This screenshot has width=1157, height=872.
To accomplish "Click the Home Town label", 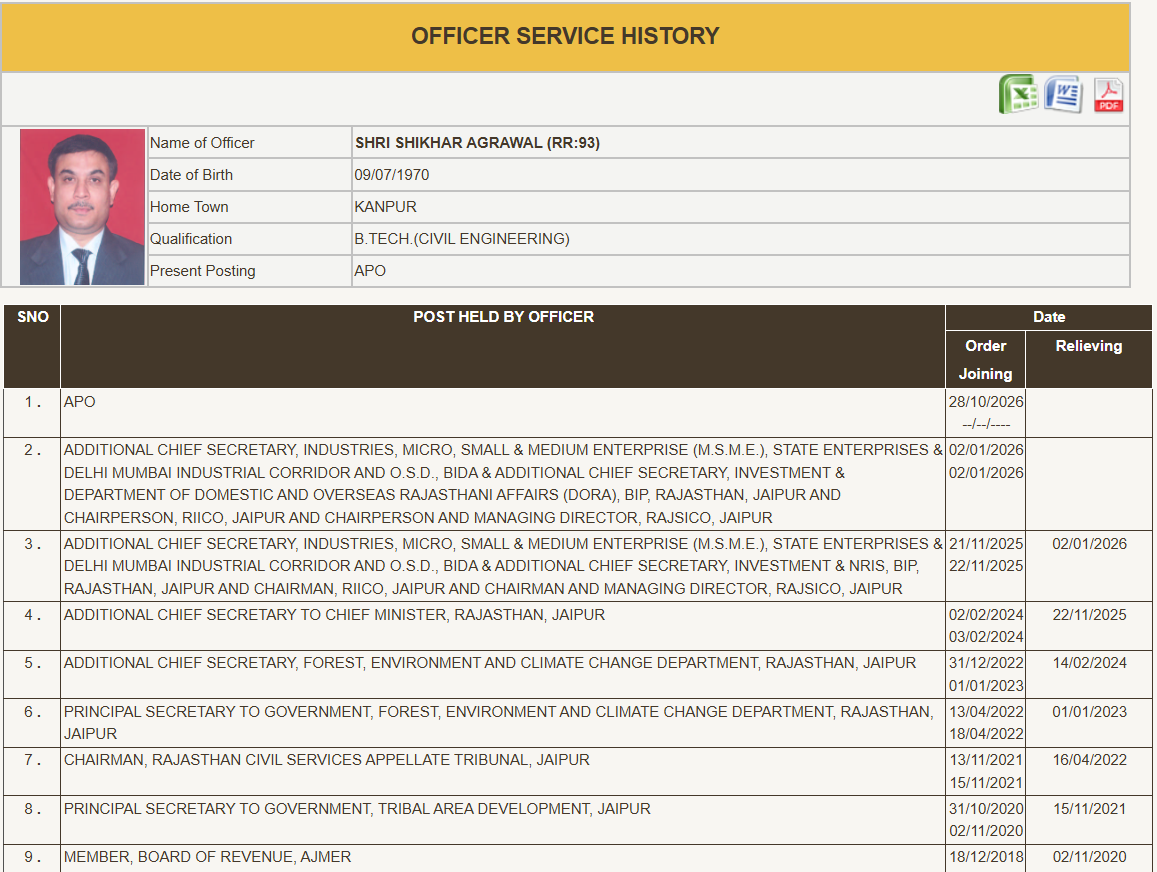I will [x=189, y=207].
